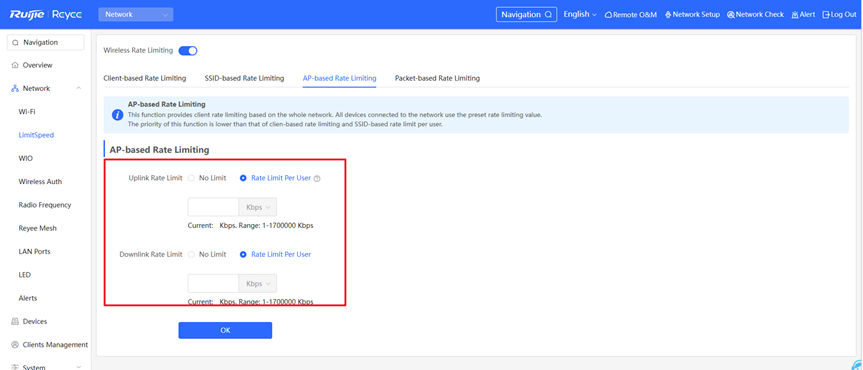863x370 pixels.
Task: Click the Uplink Rate Limit label
Action: click(155, 178)
